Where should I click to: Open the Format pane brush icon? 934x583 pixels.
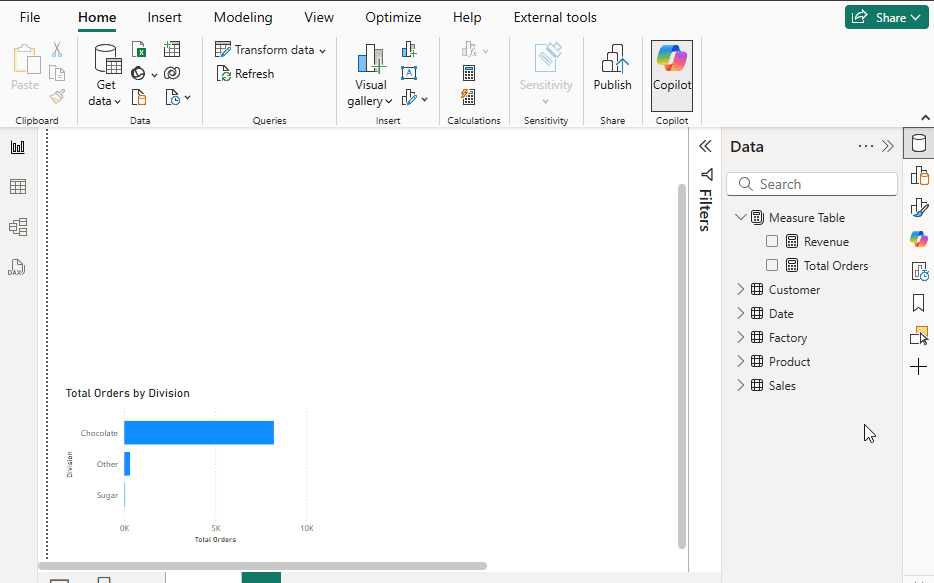919,208
